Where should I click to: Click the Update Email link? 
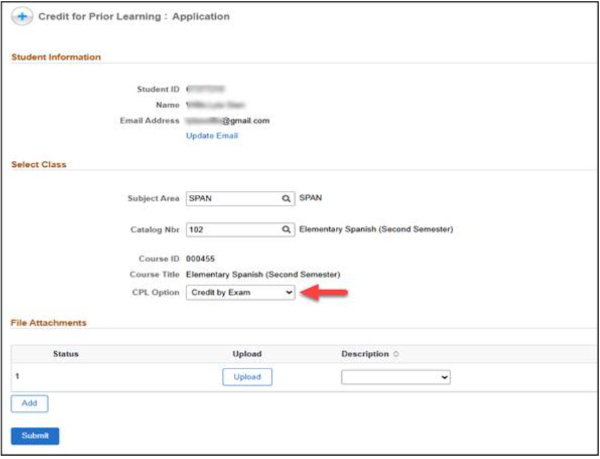tap(212, 136)
